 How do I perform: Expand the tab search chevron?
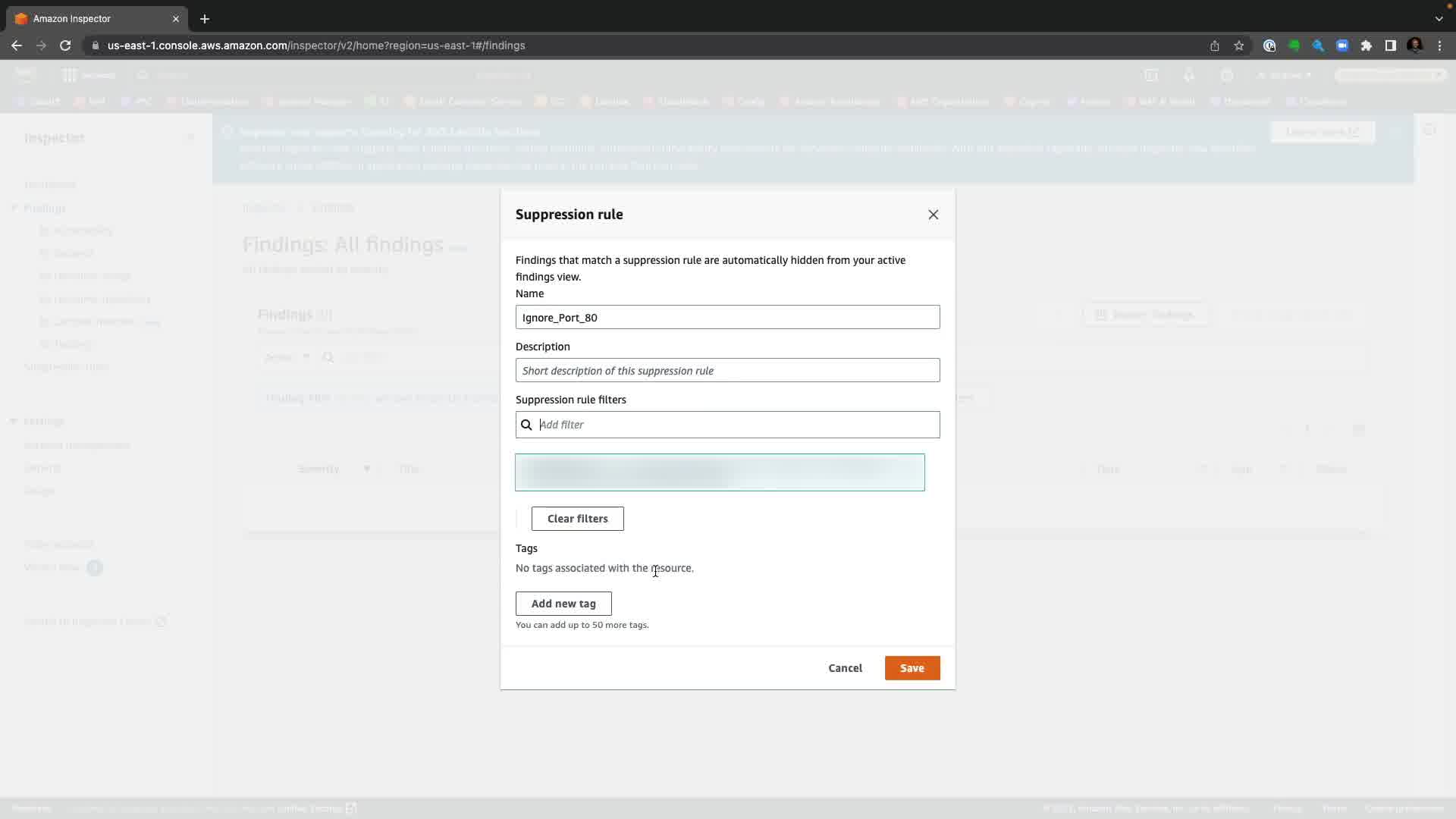tap(1439, 19)
